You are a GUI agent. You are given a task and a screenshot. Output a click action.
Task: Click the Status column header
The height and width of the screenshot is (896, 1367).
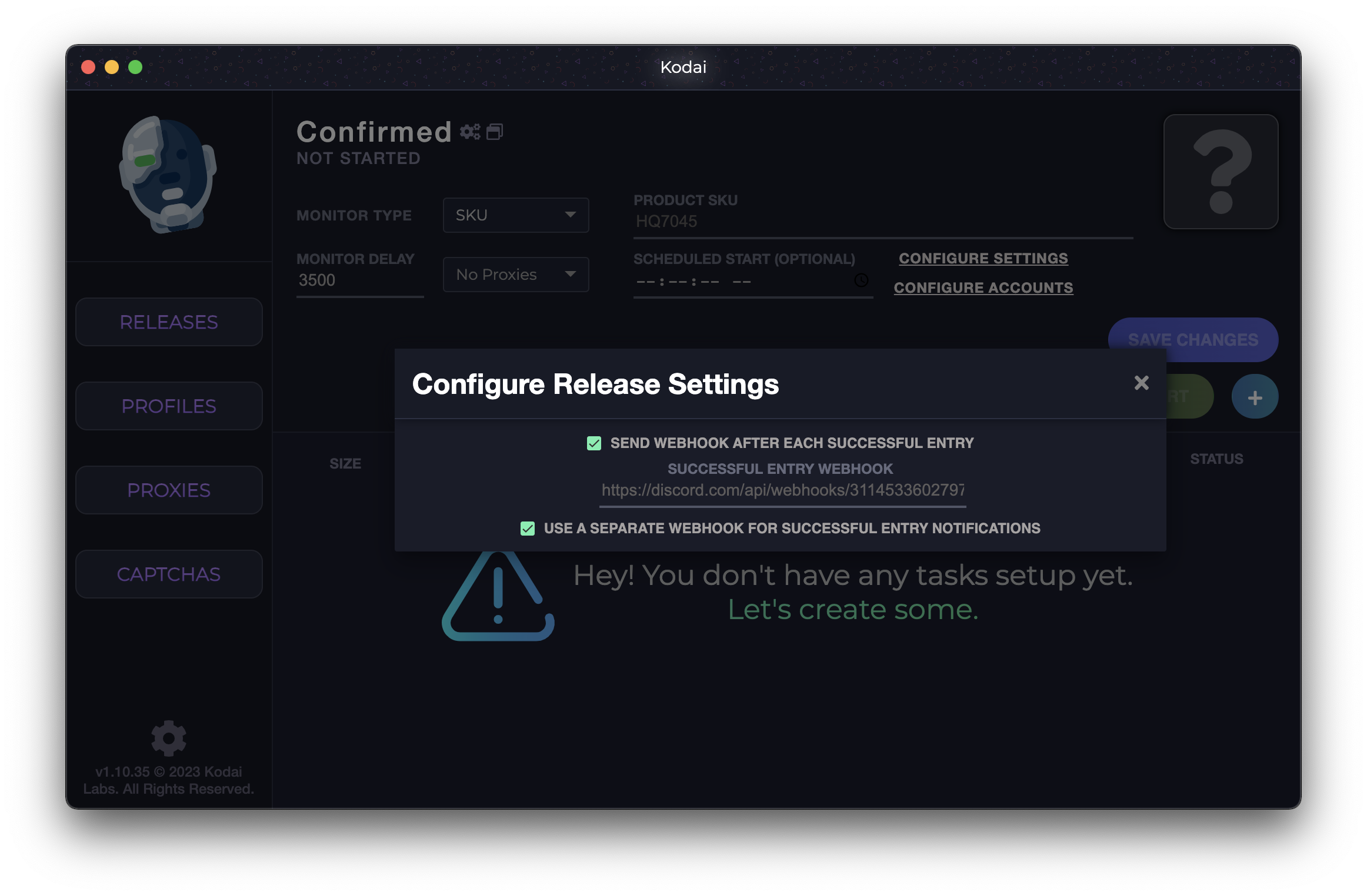pyautogui.click(x=1216, y=459)
